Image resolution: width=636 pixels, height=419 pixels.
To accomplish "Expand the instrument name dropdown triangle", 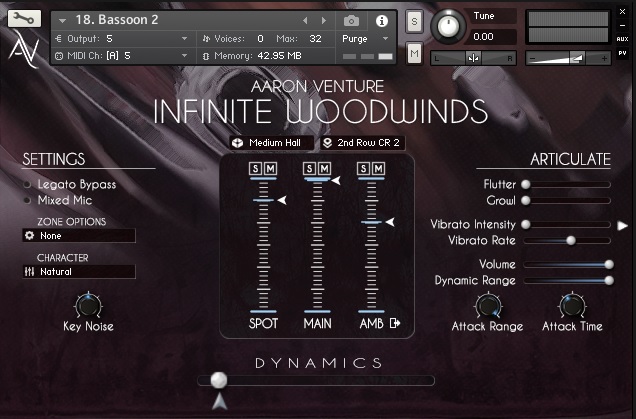I will 62,20.
